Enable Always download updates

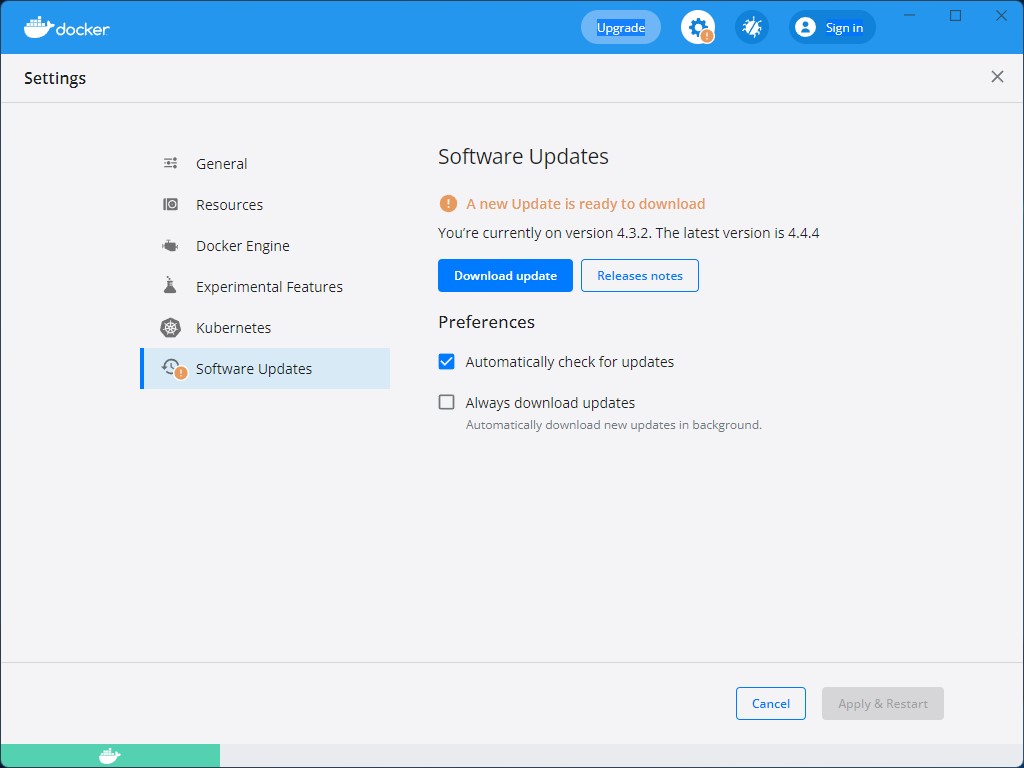click(446, 402)
